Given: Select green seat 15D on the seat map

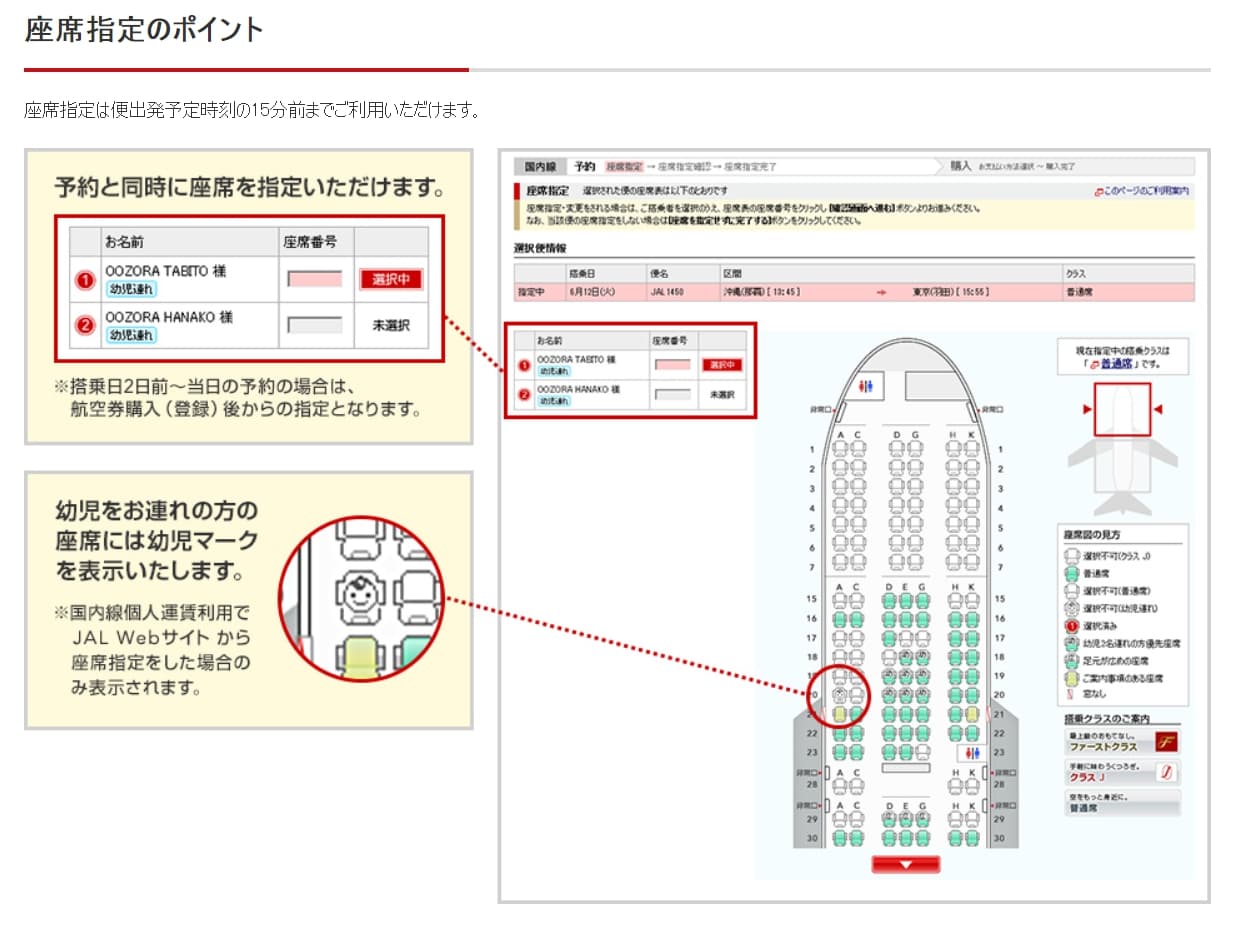Looking at the screenshot, I should 889,601.
